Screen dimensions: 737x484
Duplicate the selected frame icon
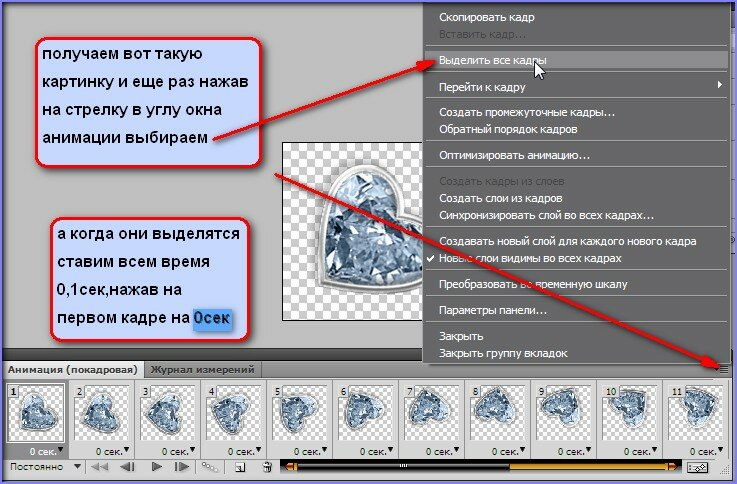click(240, 467)
